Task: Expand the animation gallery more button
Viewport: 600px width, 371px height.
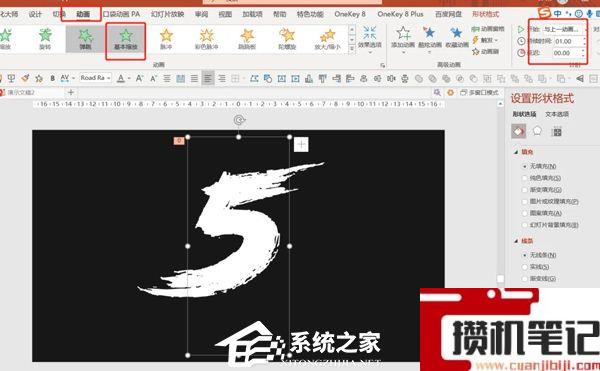Action: 352,49
